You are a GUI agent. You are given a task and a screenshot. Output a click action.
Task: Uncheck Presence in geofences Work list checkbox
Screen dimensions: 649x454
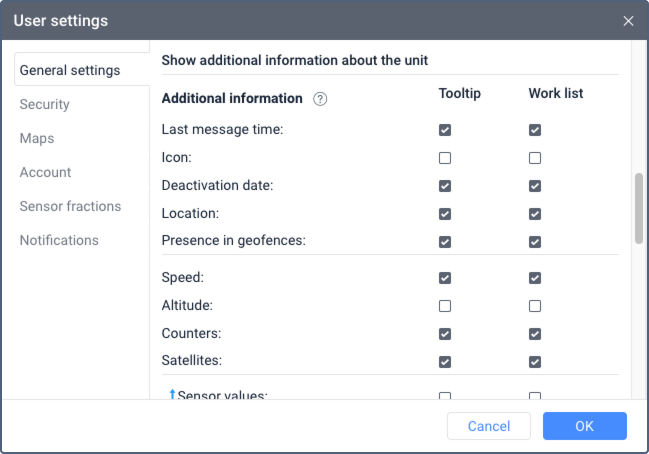[535, 242]
